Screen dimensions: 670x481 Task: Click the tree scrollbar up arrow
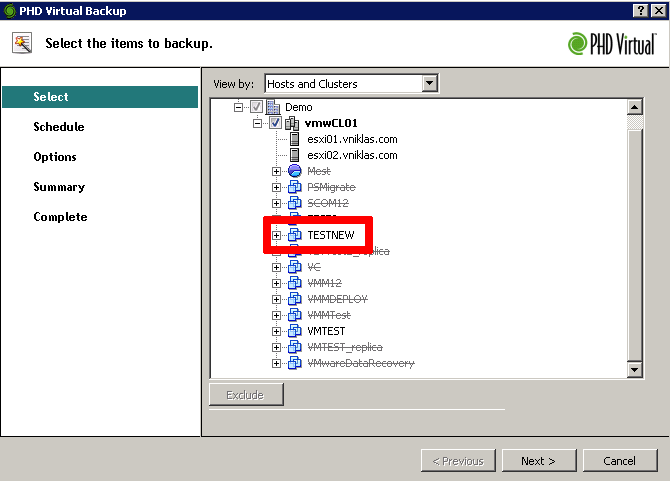(635, 107)
